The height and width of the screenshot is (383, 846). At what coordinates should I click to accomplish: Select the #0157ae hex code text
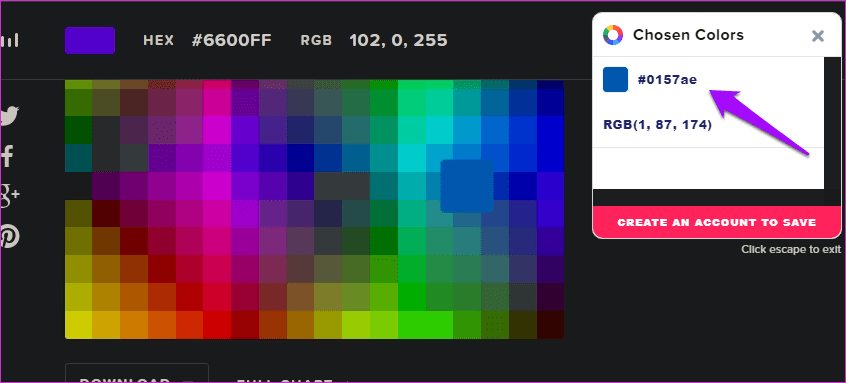click(x=667, y=80)
